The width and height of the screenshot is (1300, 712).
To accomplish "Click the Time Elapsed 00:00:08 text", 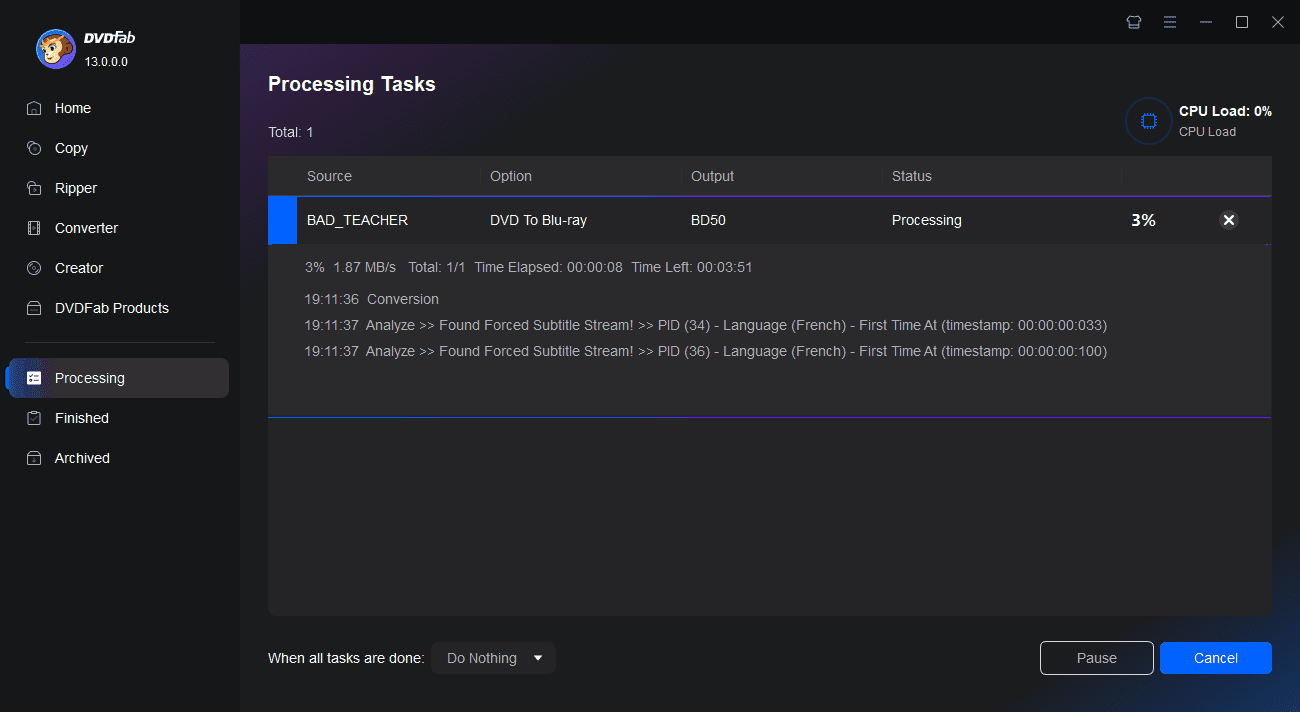I will [549, 267].
